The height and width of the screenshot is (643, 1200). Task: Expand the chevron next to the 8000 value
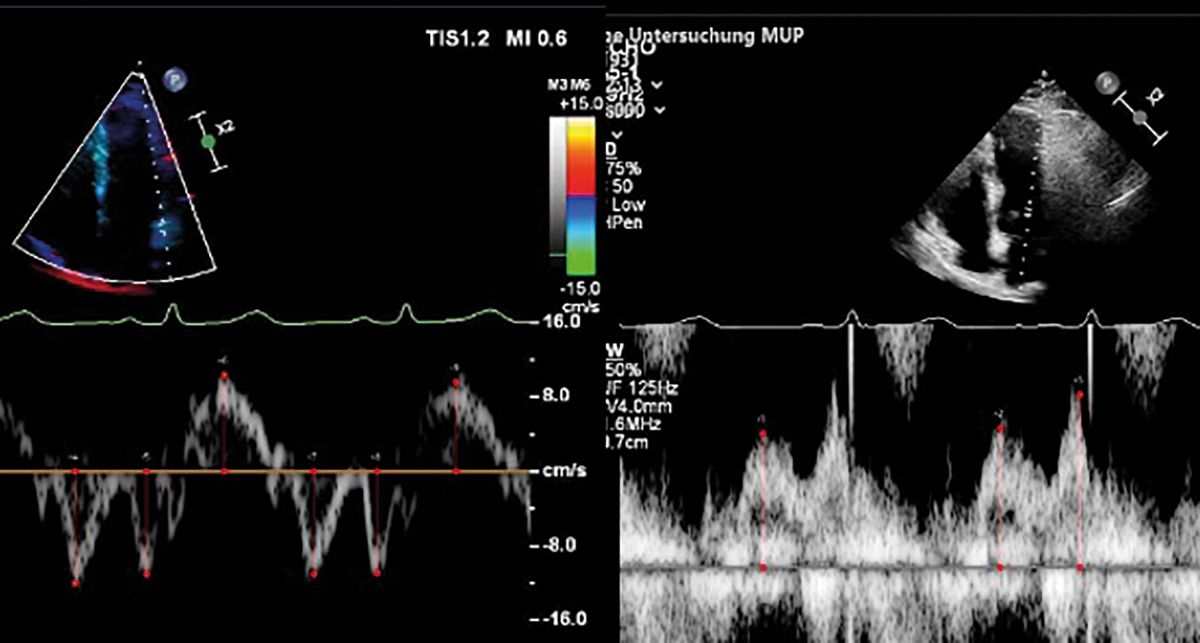coord(660,112)
